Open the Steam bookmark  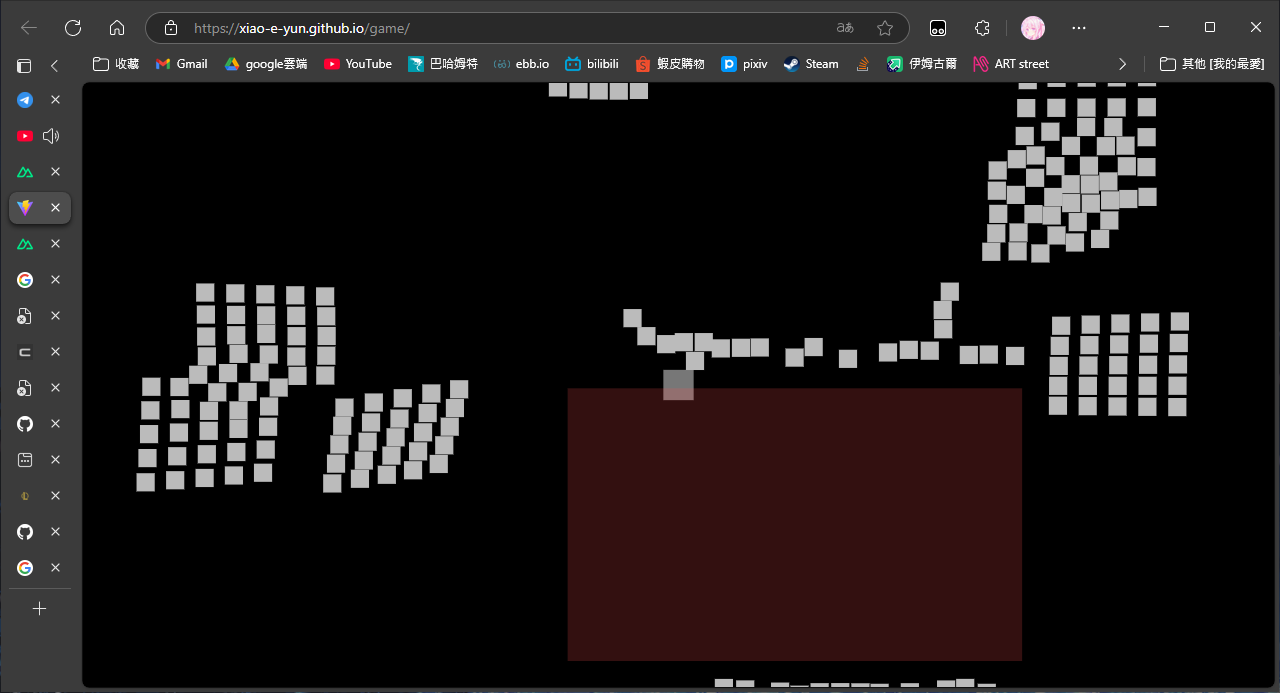(x=810, y=63)
